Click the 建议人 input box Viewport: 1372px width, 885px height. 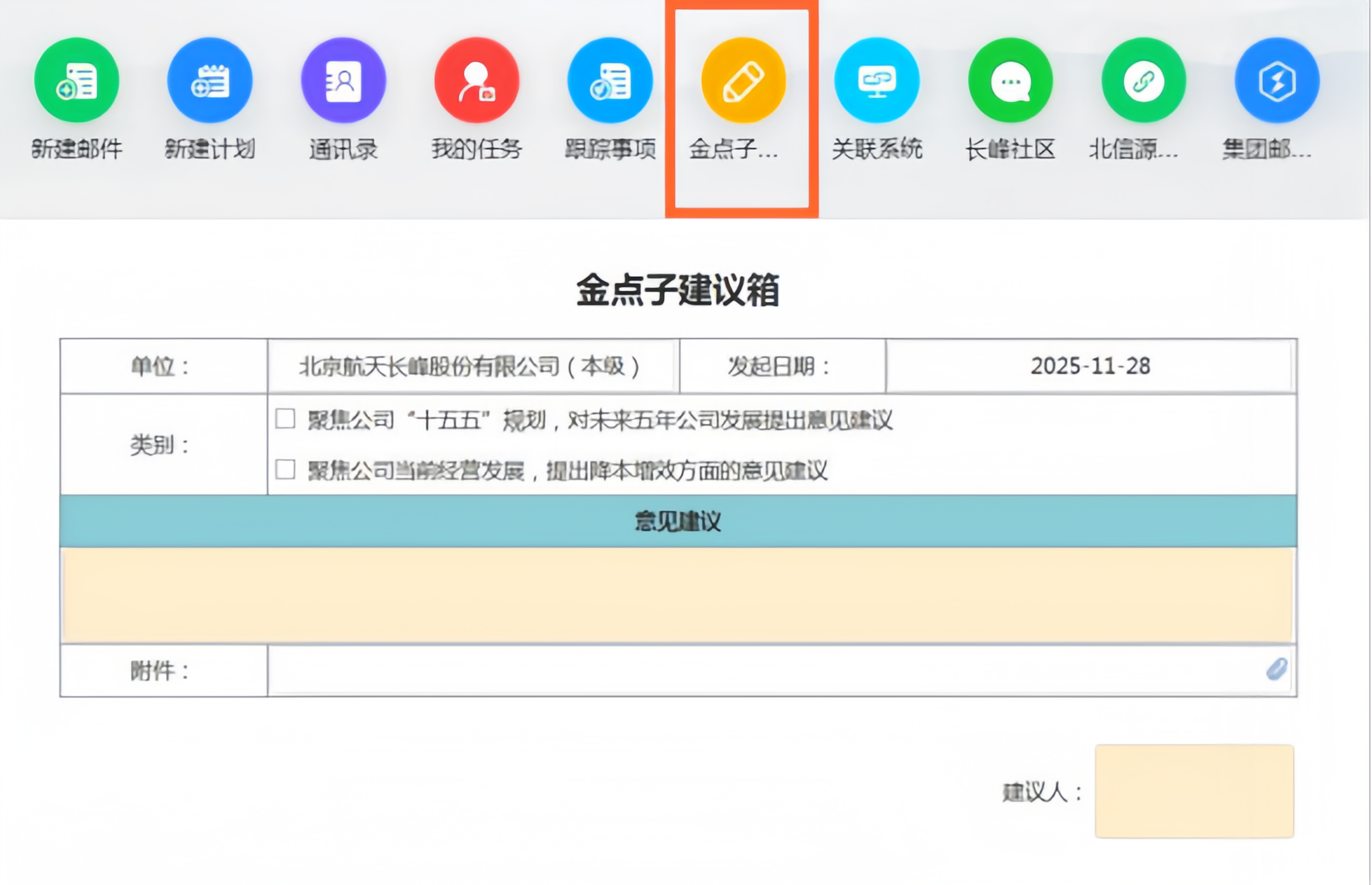[x=1194, y=791]
